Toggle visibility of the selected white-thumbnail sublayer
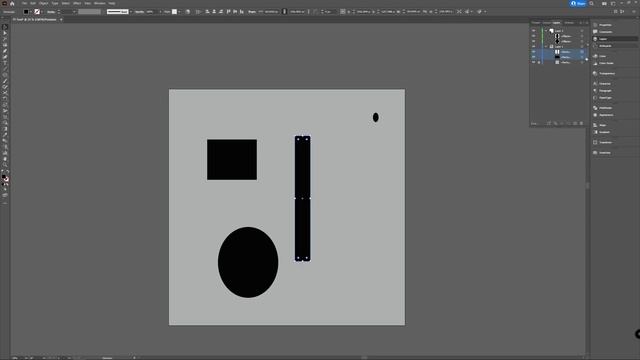 (533, 52)
